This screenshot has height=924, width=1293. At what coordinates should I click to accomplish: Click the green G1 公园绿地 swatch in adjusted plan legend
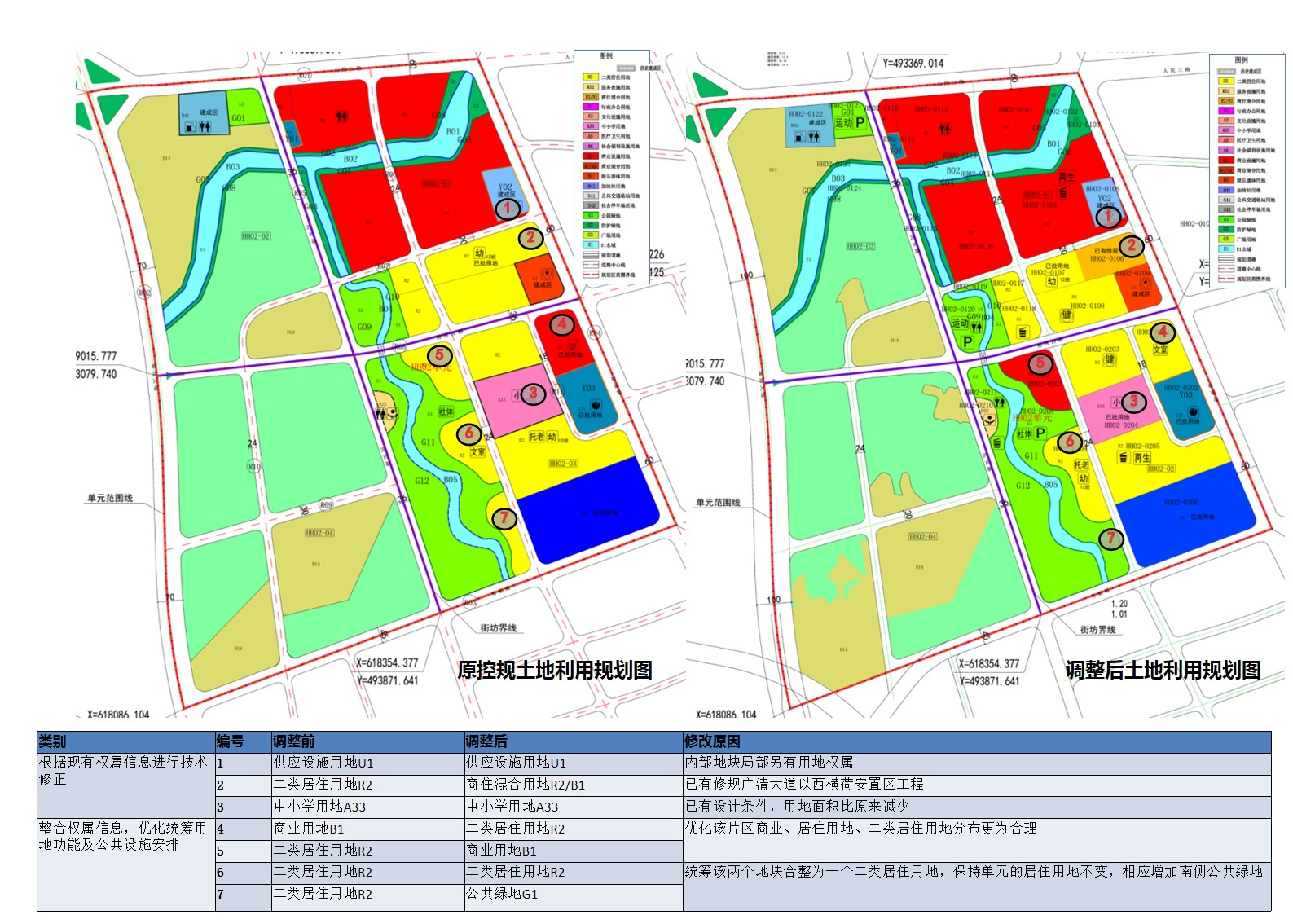tap(1225, 220)
